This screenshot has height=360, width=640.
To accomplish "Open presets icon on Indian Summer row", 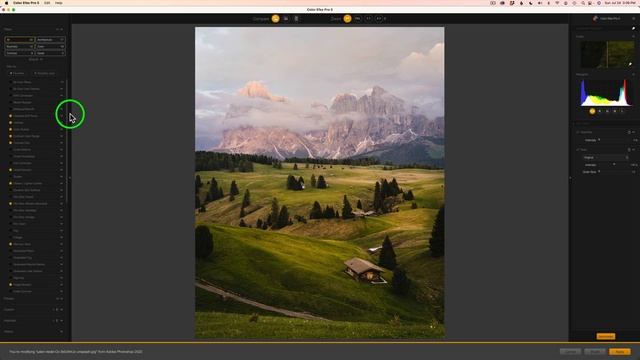I will tap(62, 291).
